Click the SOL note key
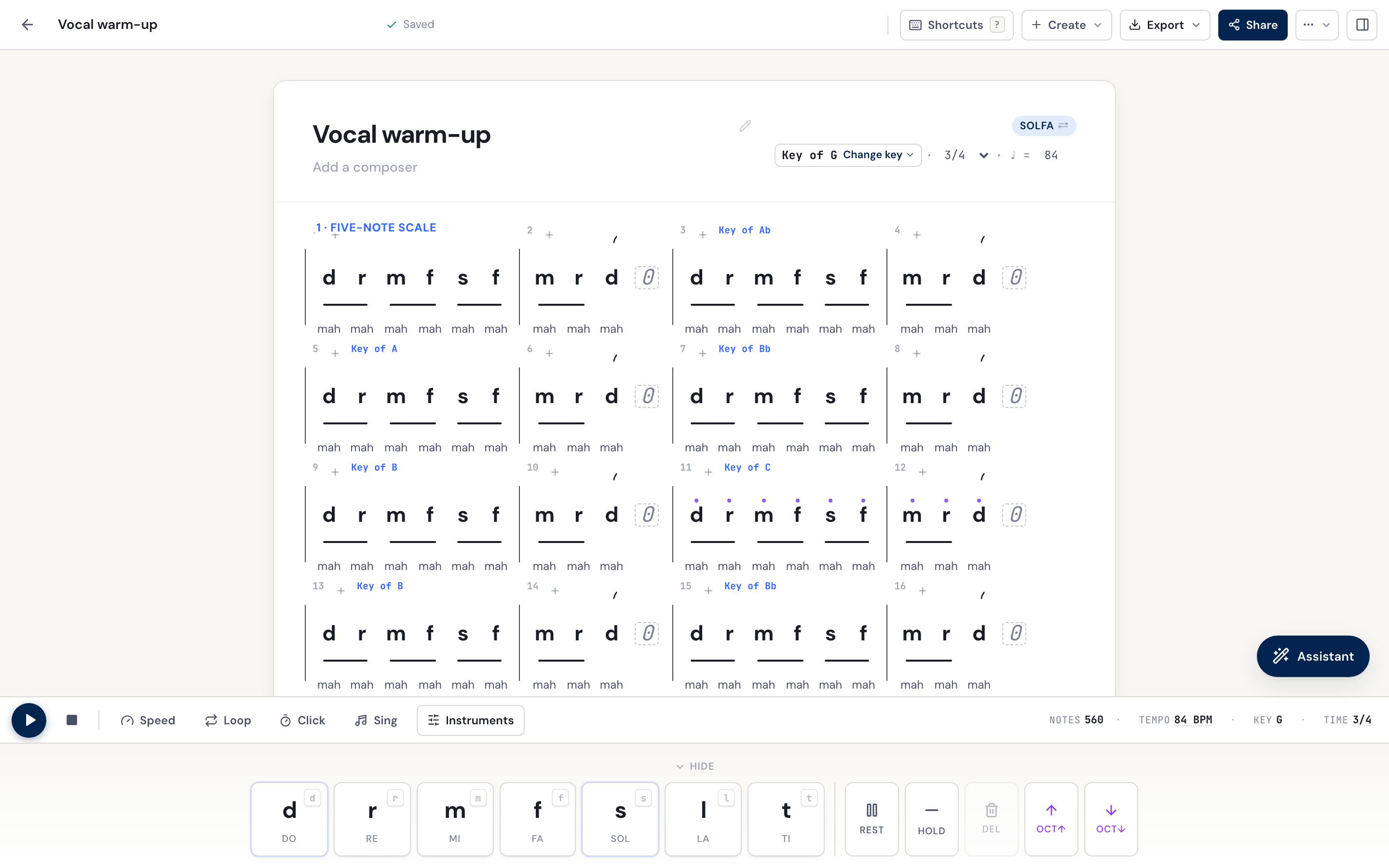 pyautogui.click(x=620, y=819)
